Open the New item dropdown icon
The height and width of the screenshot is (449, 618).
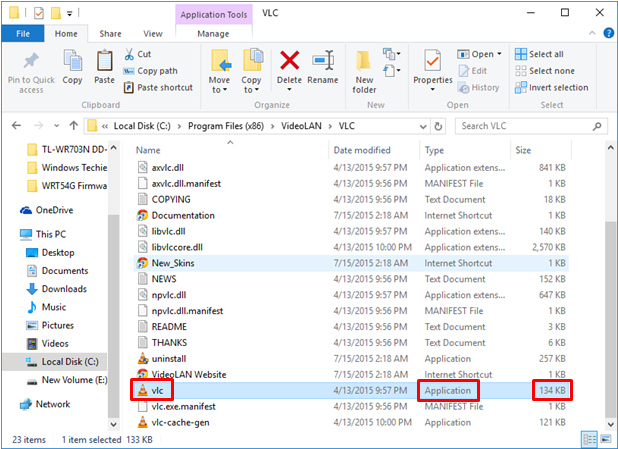tap(392, 54)
